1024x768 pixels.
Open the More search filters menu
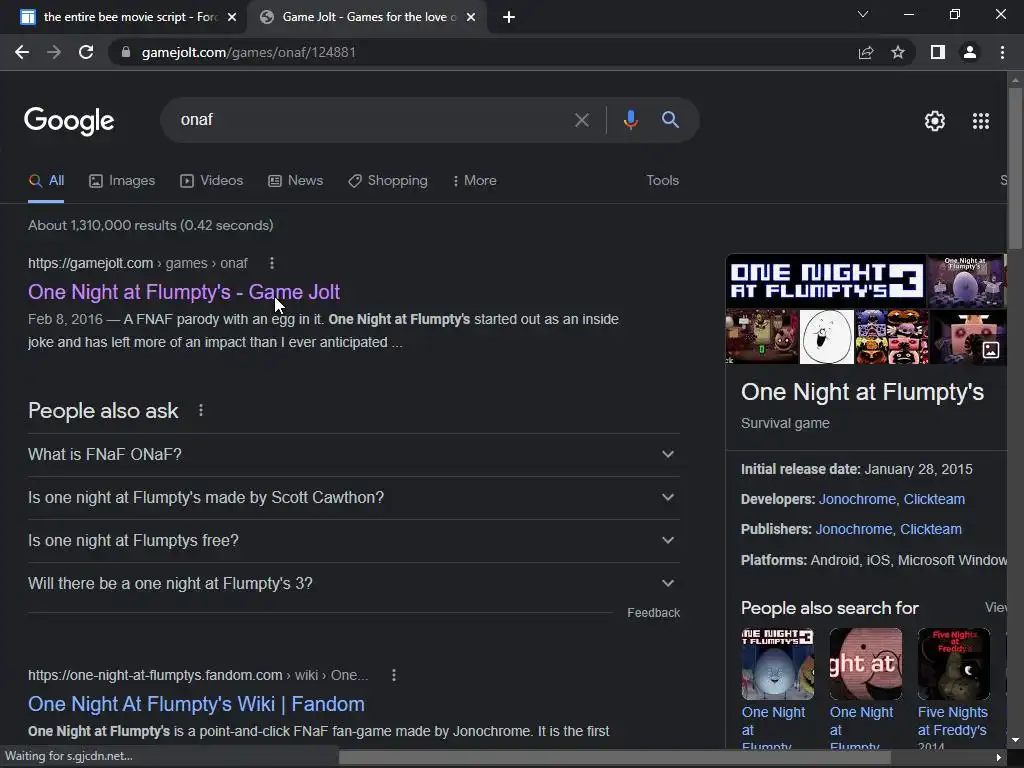[475, 181]
